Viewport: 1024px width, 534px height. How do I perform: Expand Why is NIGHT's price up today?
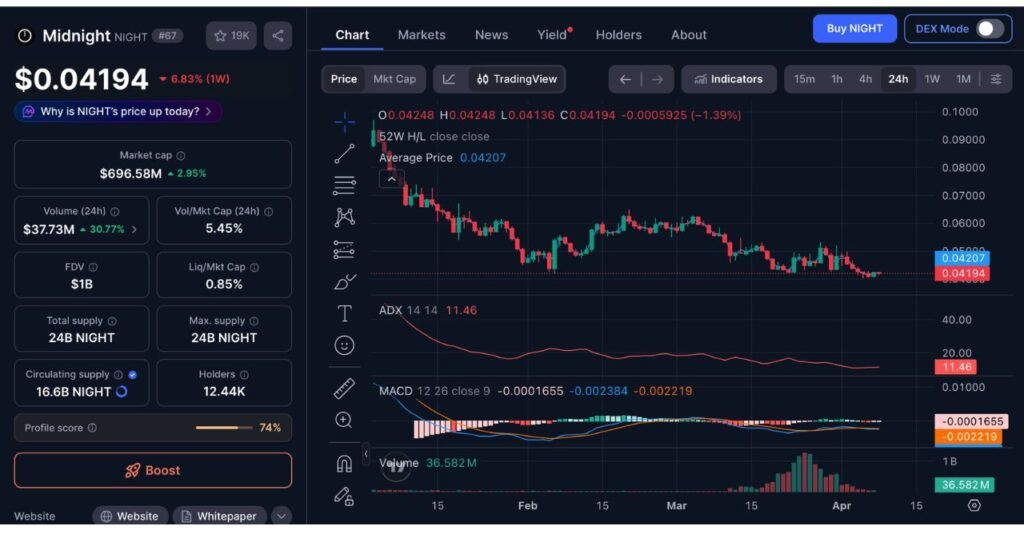tap(118, 112)
